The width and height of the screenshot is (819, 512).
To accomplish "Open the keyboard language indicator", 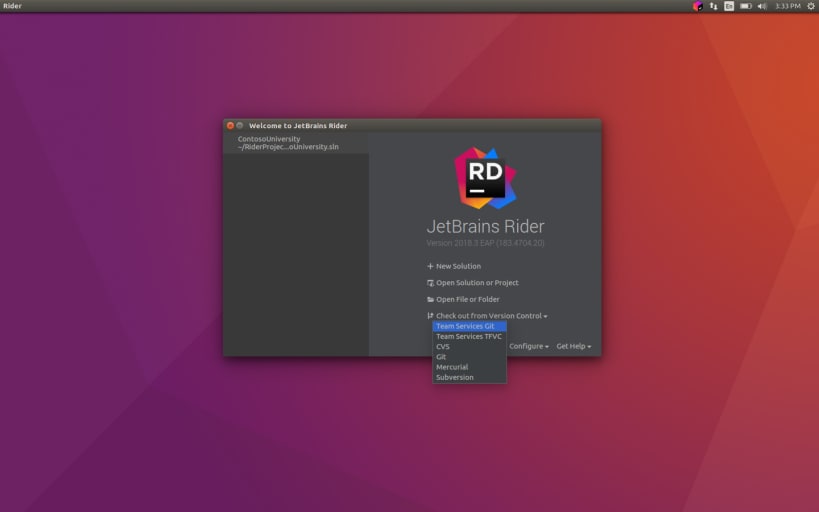I will point(729,6).
